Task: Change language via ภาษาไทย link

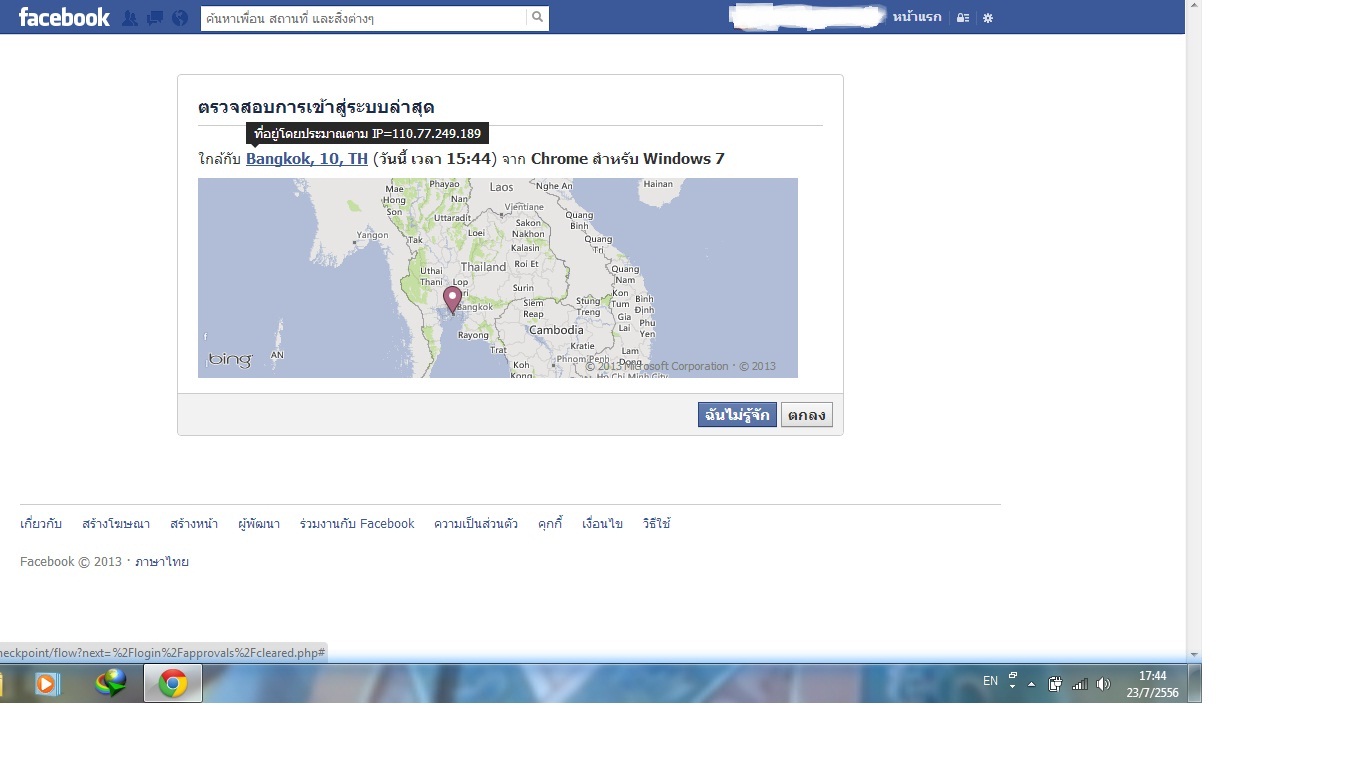Action: [162, 562]
